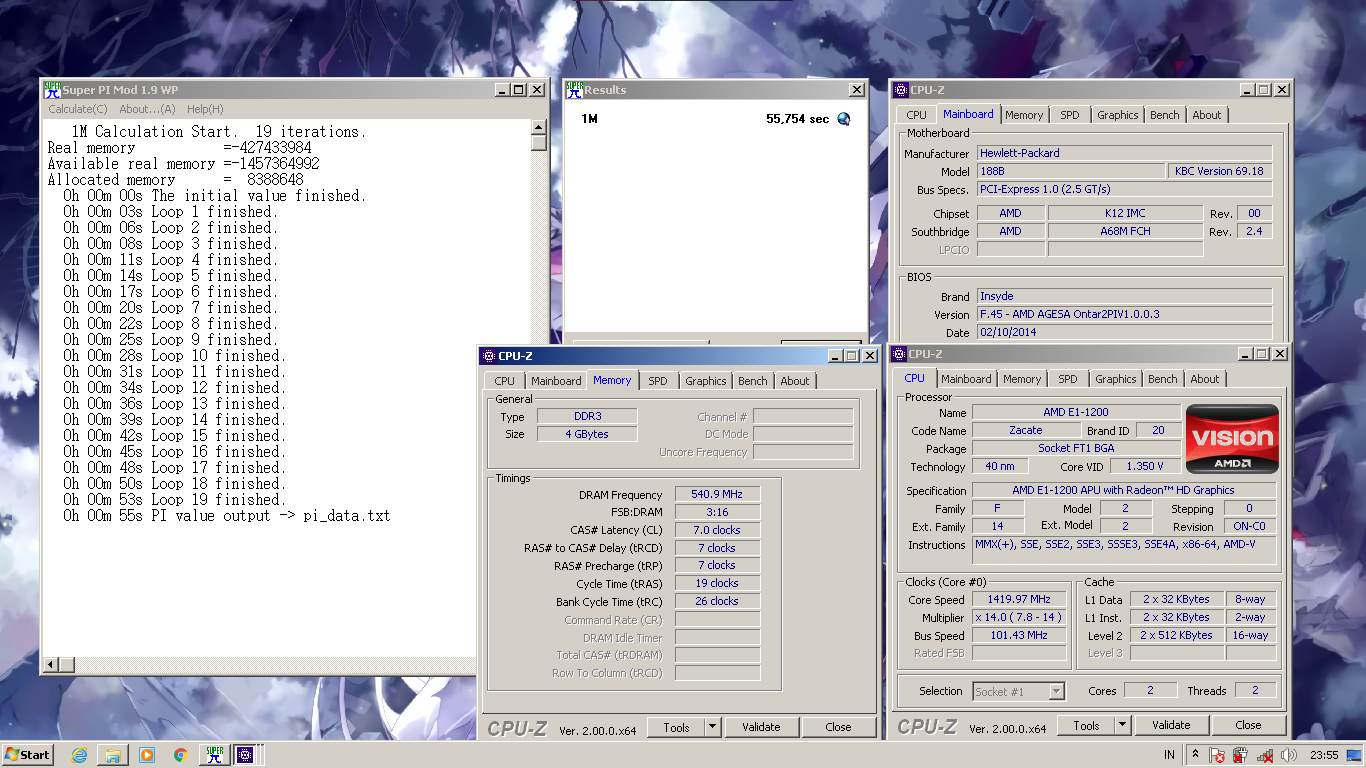Show hidden system tray icons

click(x=1195, y=755)
